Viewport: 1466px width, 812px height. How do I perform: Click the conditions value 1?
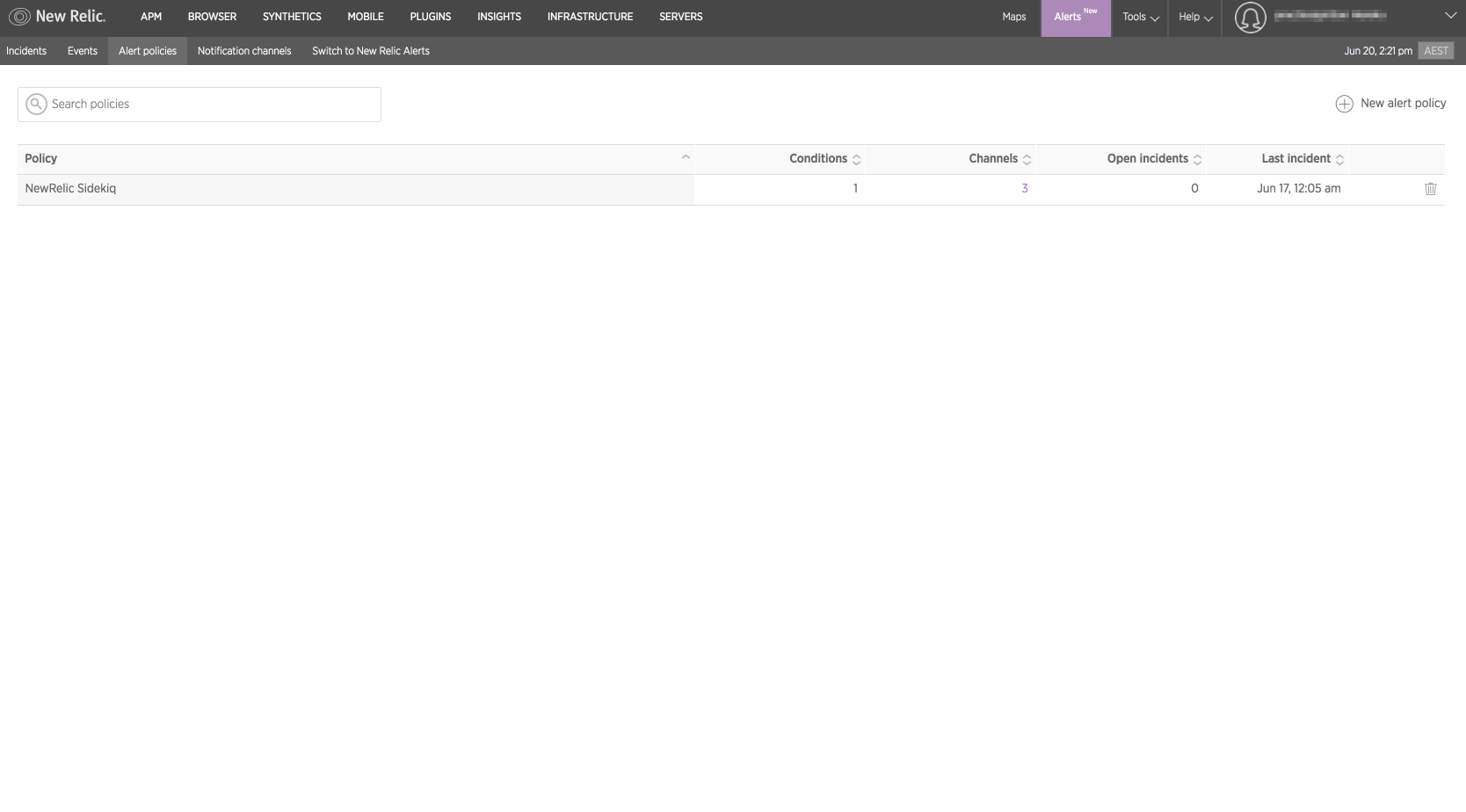(x=855, y=189)
